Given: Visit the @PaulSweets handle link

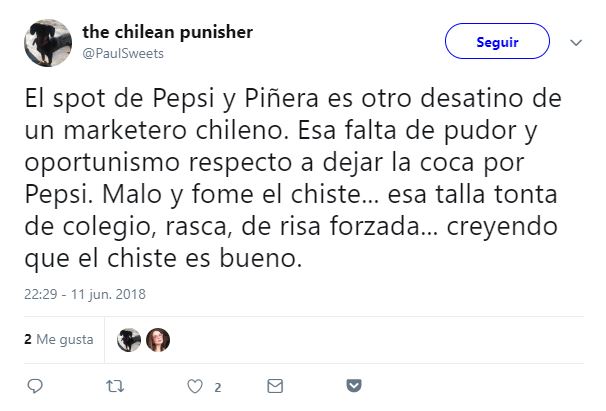Looking at the screenshot, I should [122, 53].
